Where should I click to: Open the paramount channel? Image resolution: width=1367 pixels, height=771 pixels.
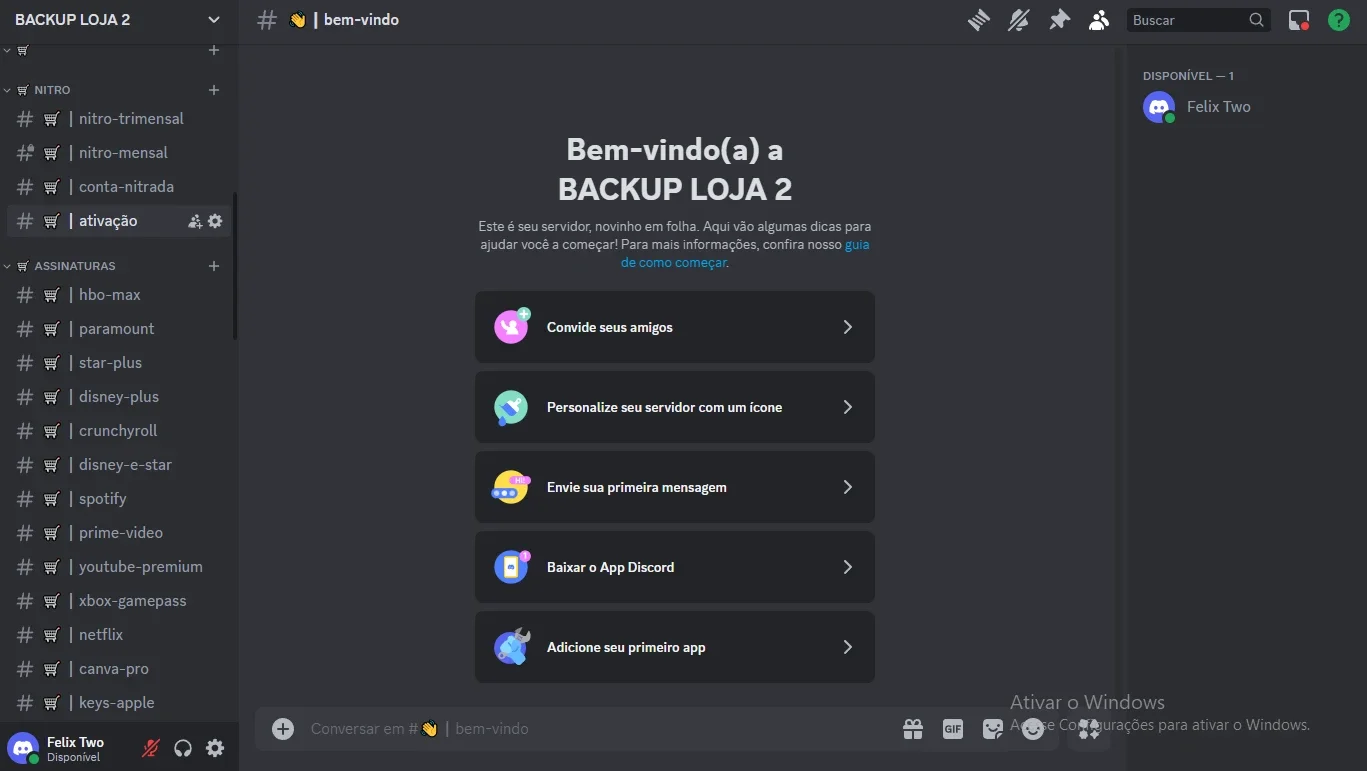coord(119,329)
